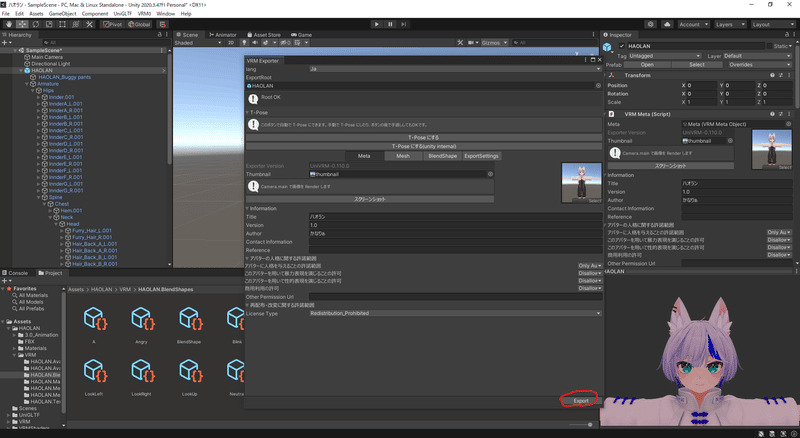The image size is (800, 438).
Task: Open Transform component help icon
Action: point(772,75)
